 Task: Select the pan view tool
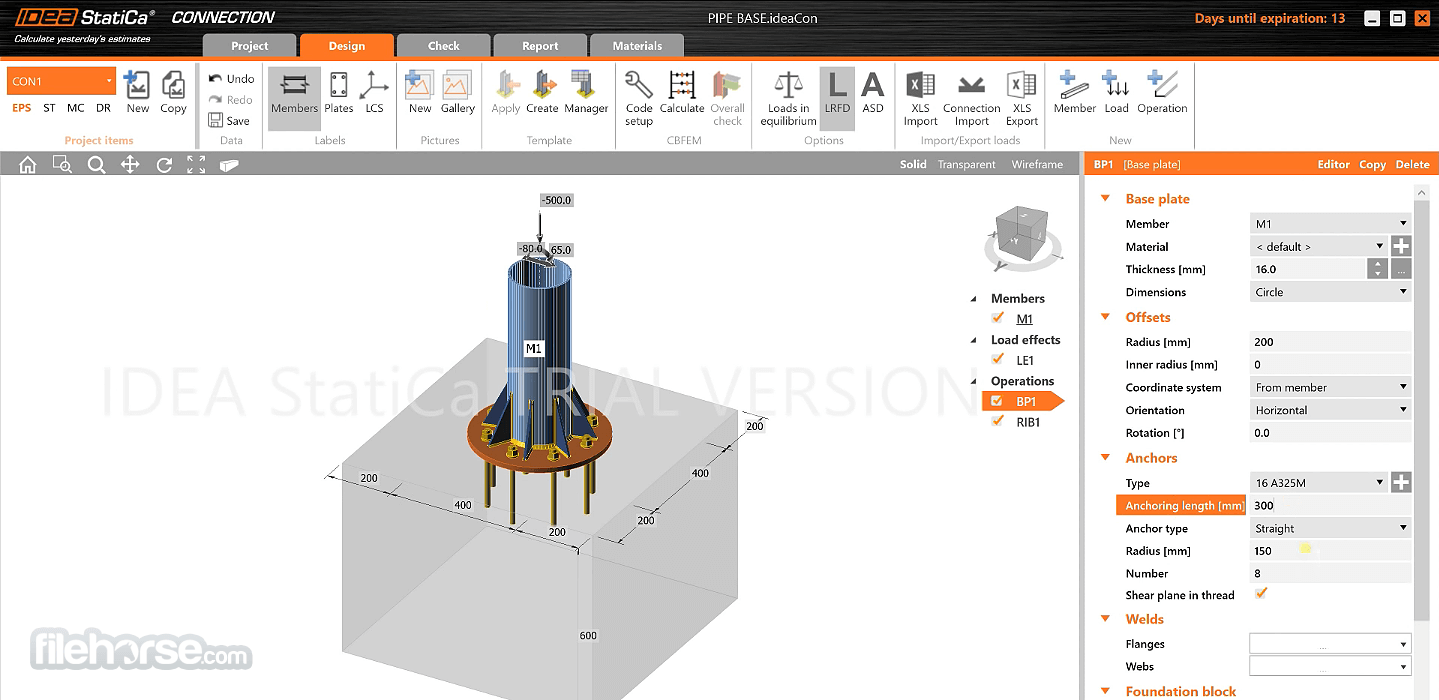pos(130,165)
